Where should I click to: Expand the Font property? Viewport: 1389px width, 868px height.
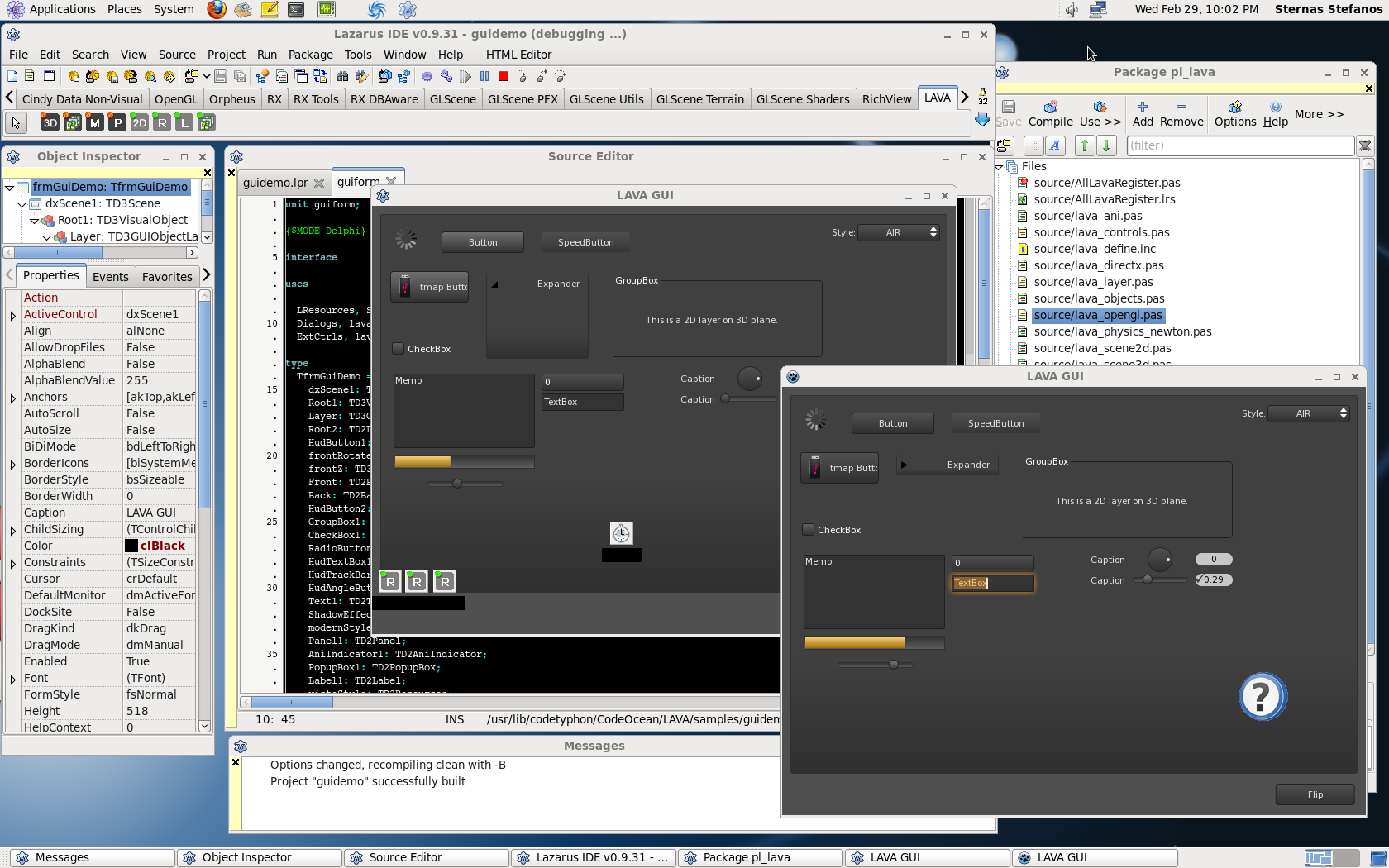pos(13,679)
